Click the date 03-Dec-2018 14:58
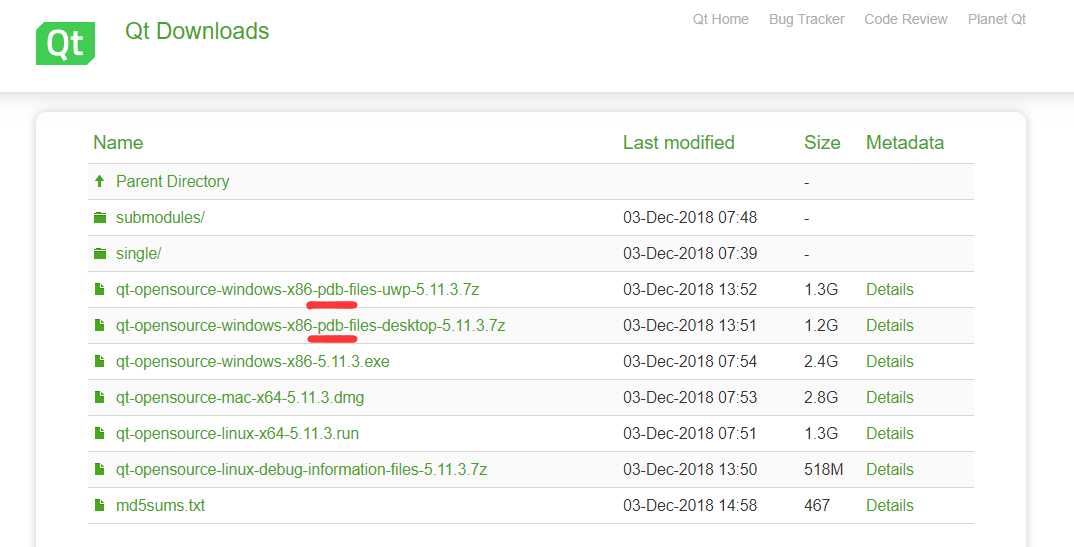 click(x=690, y=505)
